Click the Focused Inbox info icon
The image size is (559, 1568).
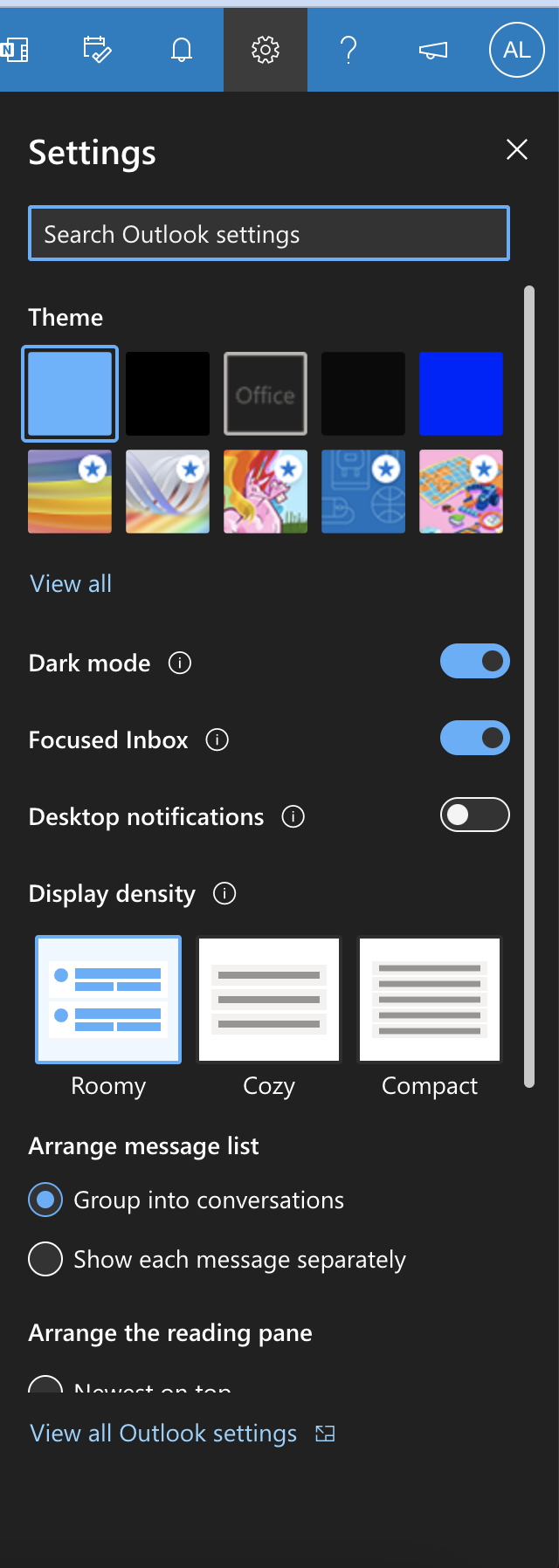[x=217, y=740]
